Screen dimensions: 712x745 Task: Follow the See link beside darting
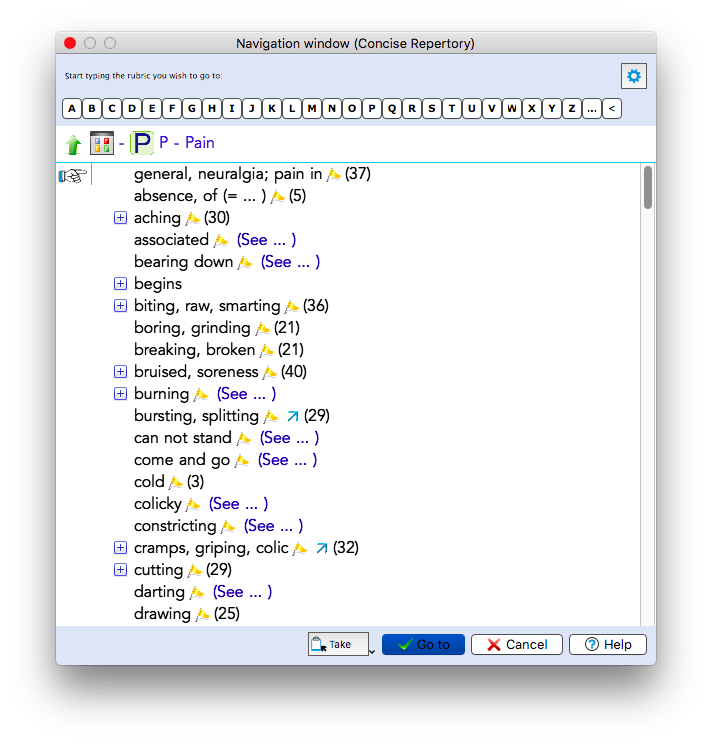pyautogui.click(x=242, y=592)
